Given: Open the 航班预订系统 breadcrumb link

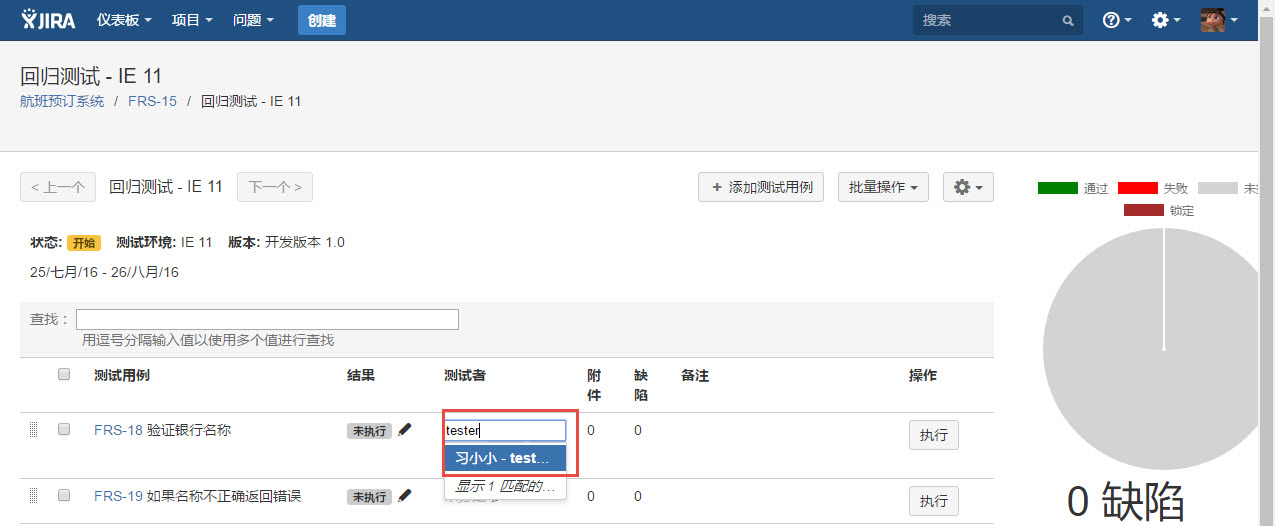Looking at the screenshot, I should (x=62, y=101).
